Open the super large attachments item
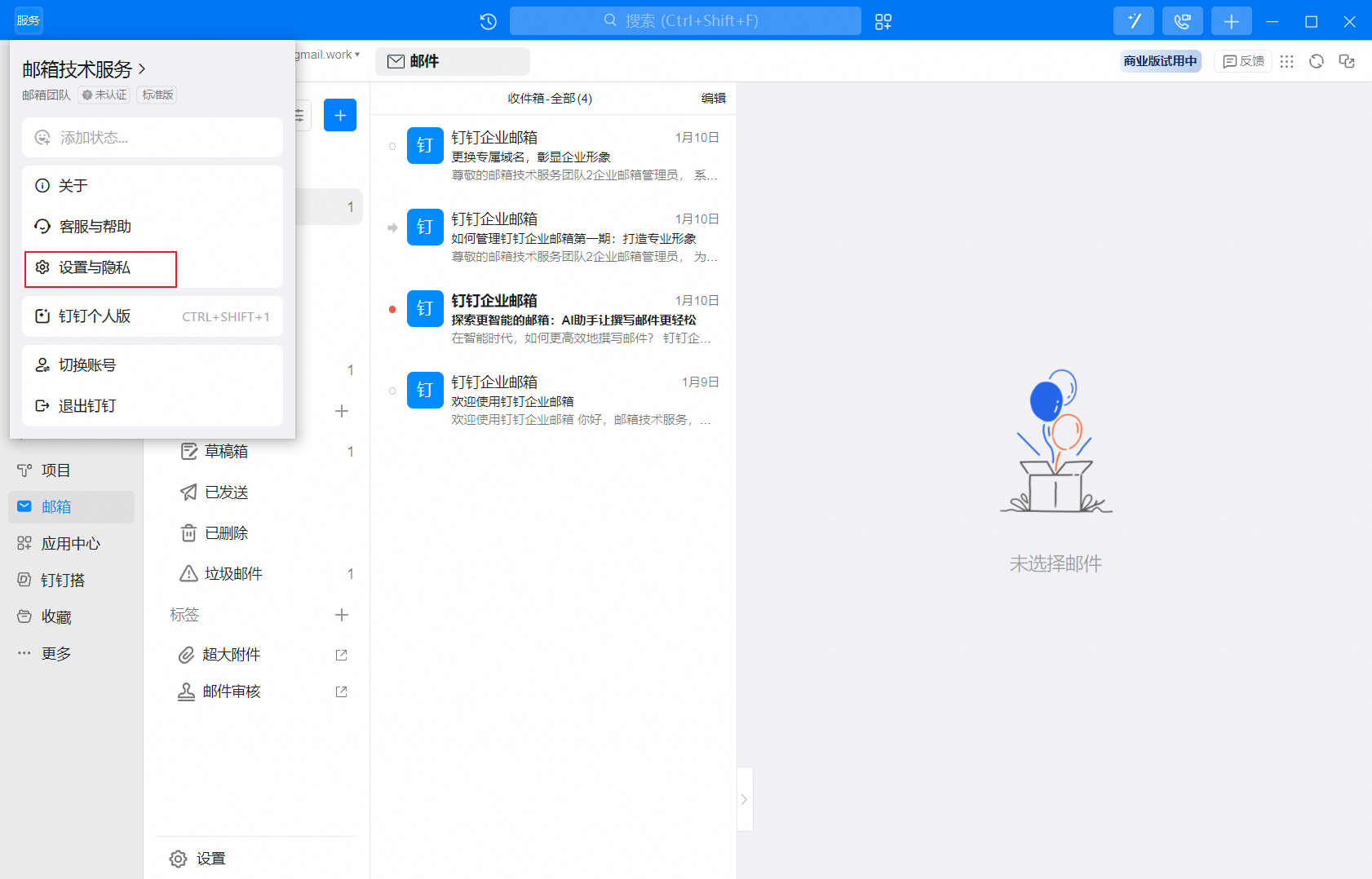 click(232, 655)
